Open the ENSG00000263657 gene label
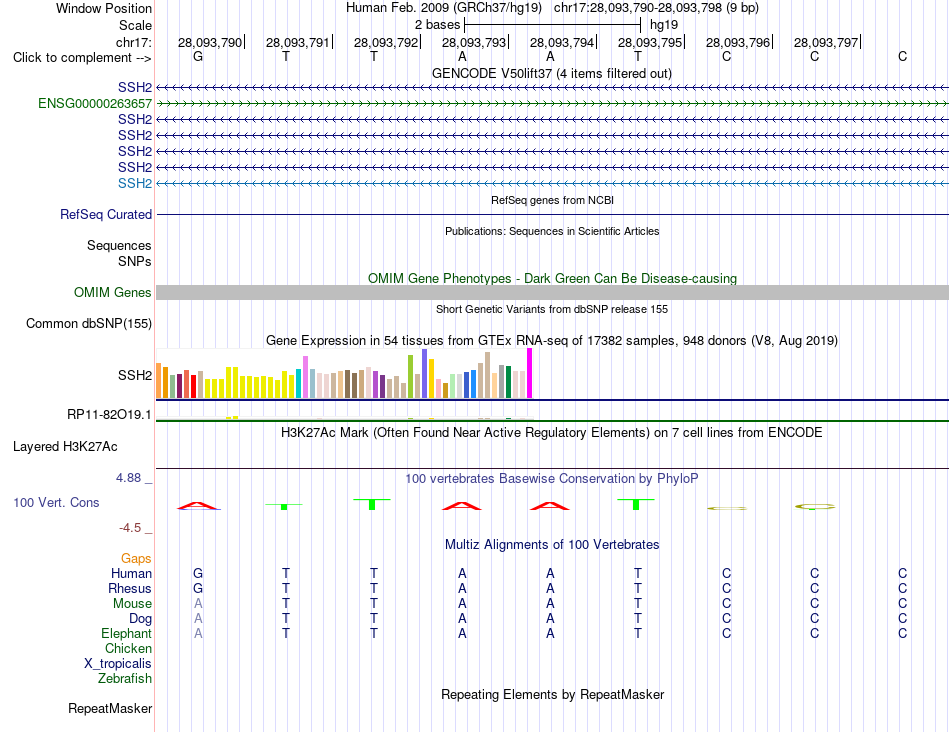This screenshot has width=950, height=732. coord(95,104)
